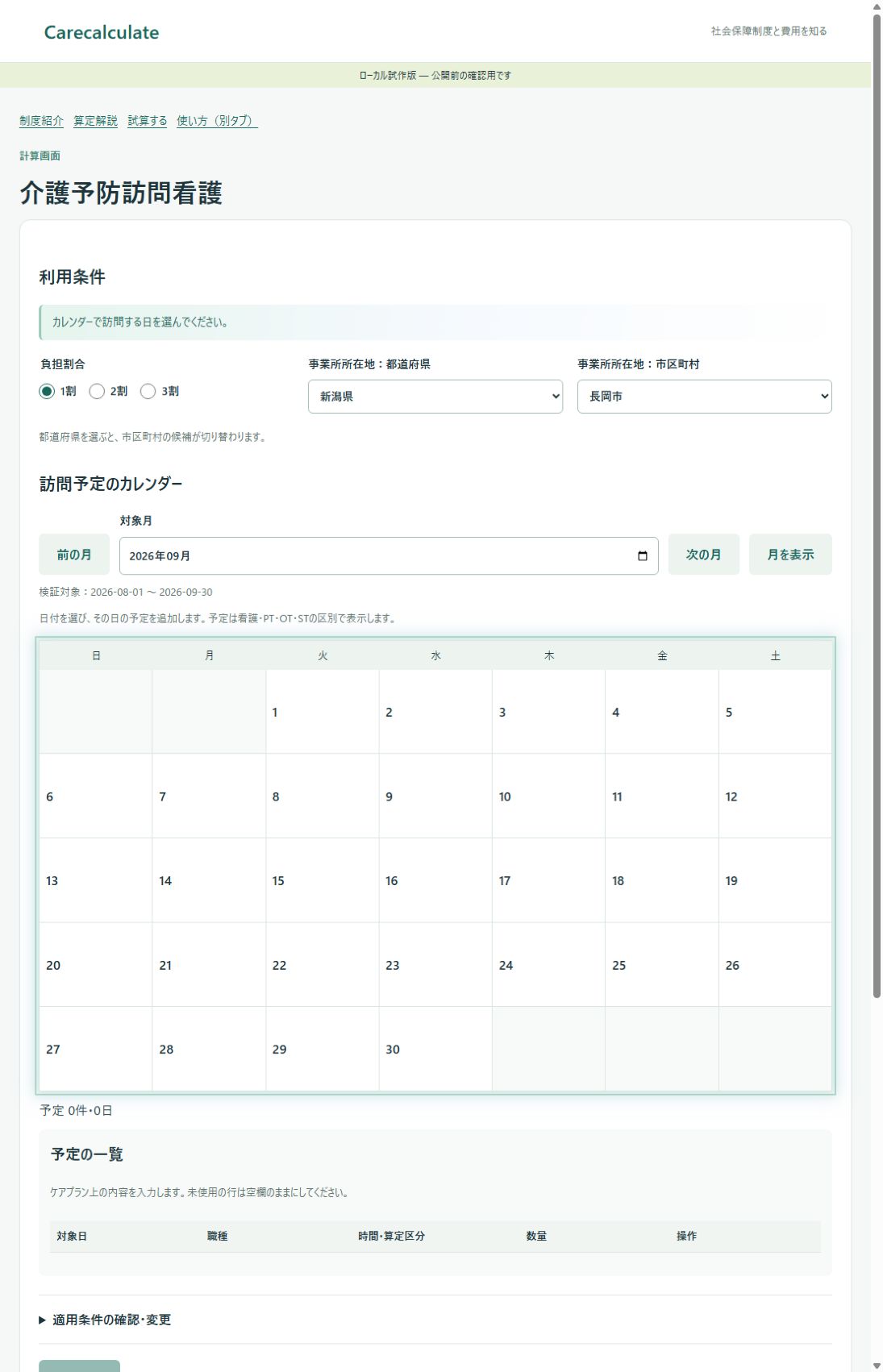Click the page vertical scrollbar thumb
This screenshot has height=1372, width=883.
point(877,506)
